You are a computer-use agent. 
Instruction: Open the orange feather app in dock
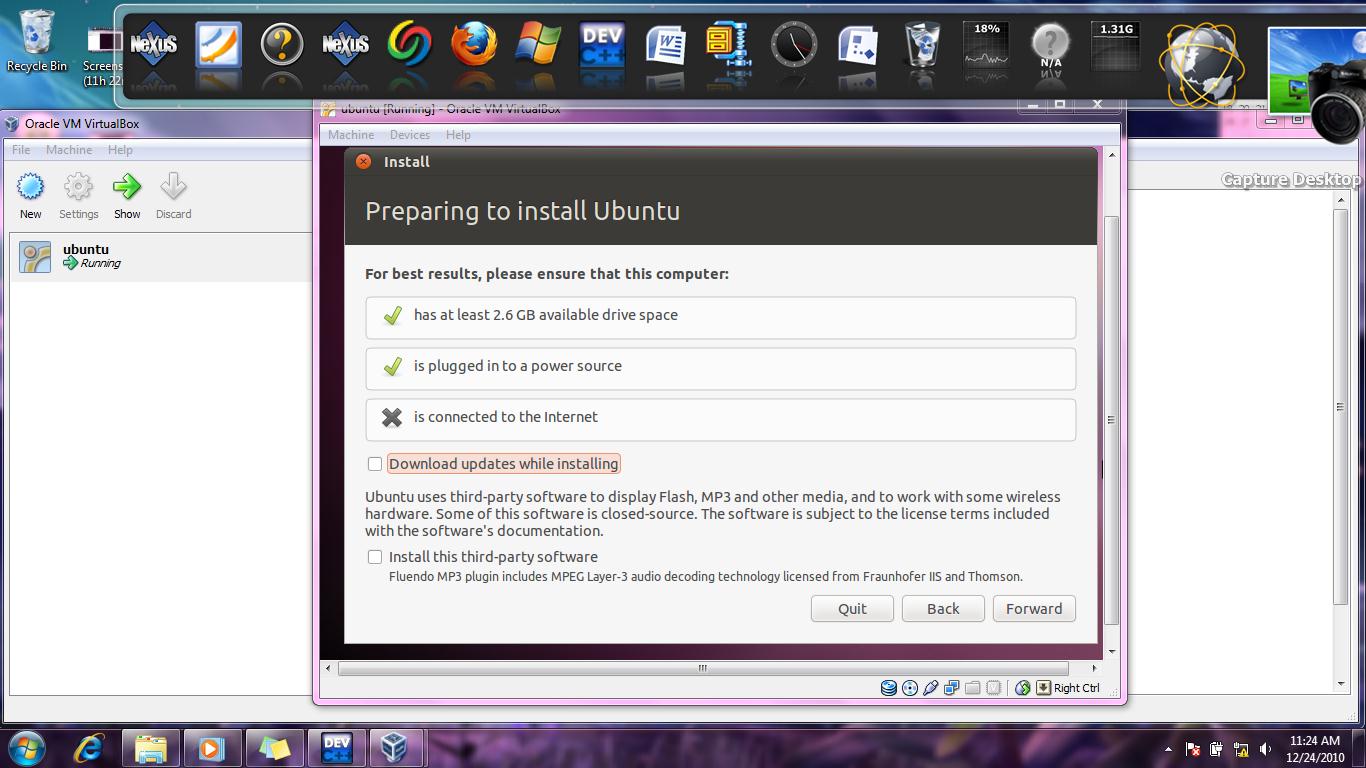click(x=218, y=44)
